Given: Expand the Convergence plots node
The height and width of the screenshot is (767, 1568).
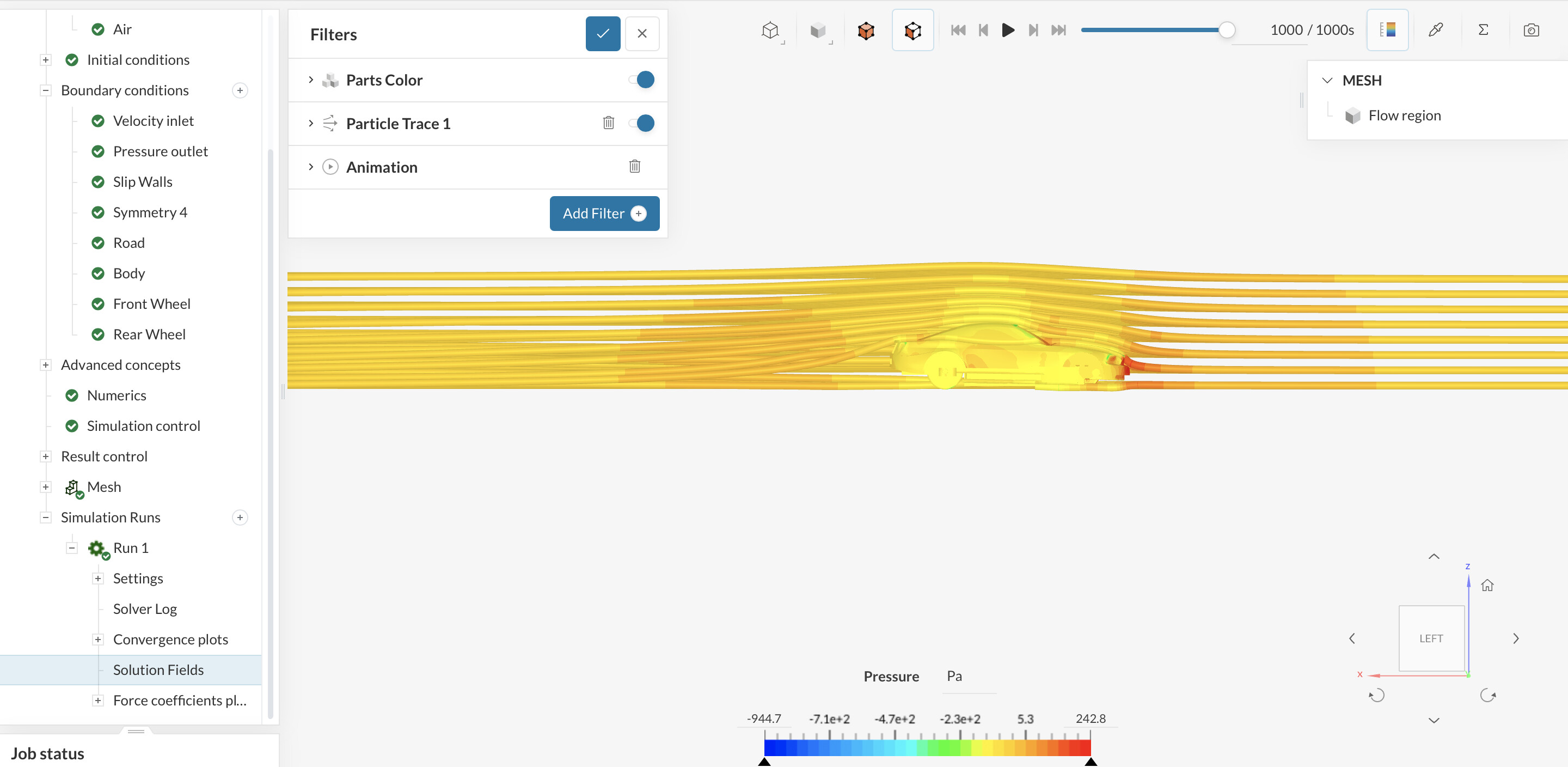Looking at the screenshot, I should [98, 639].
